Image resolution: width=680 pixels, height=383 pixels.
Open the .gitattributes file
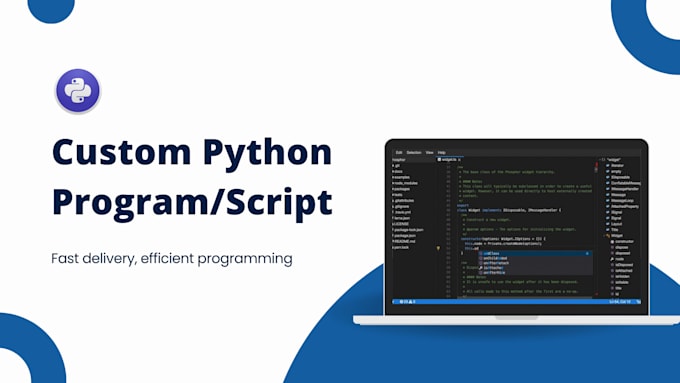pyautogui.click(x=403, y=201)
